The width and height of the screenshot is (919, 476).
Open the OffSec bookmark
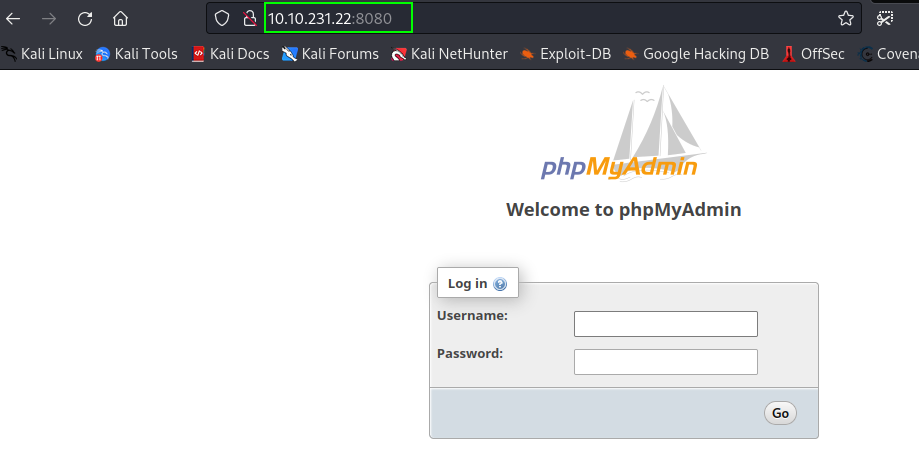tap(813, 54)
